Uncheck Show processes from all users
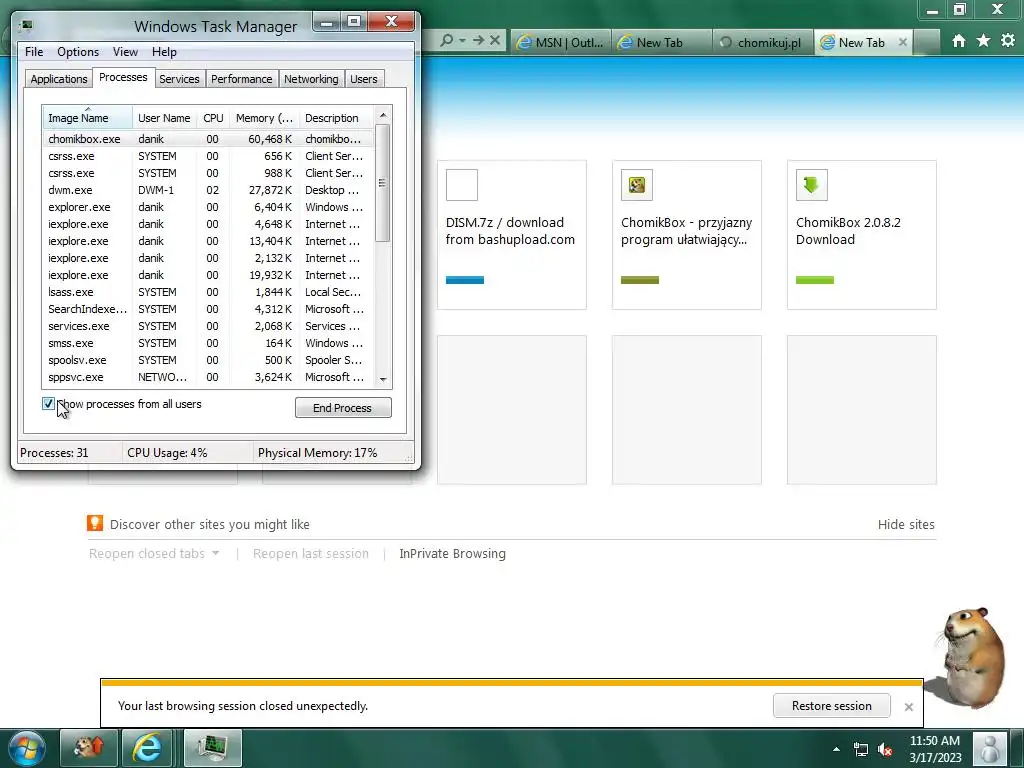Image resolution: width=1024 pixels, height=768 pixels. point(48,404)
